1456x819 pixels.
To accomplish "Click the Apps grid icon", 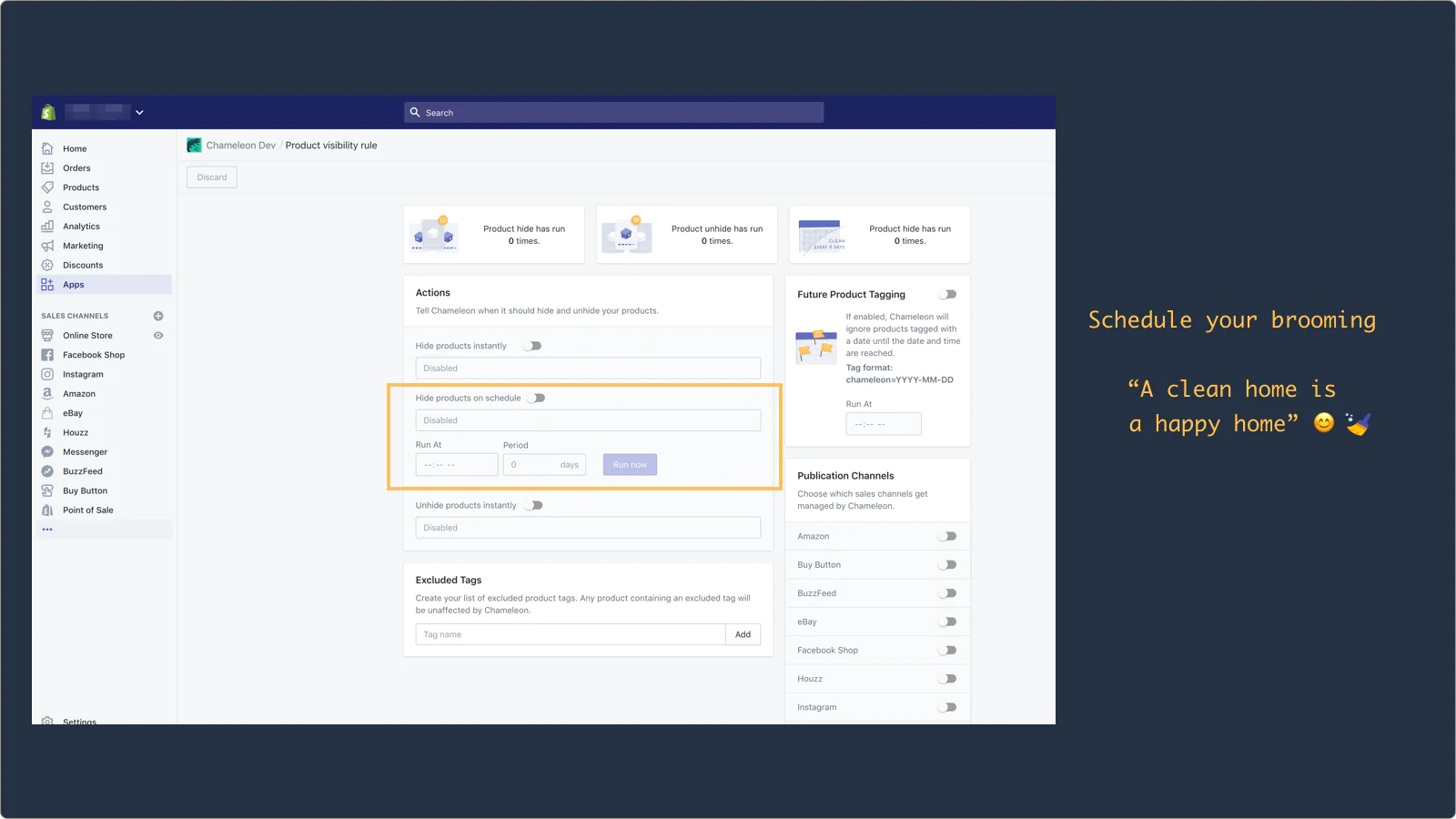I will (x=47, y=285).
